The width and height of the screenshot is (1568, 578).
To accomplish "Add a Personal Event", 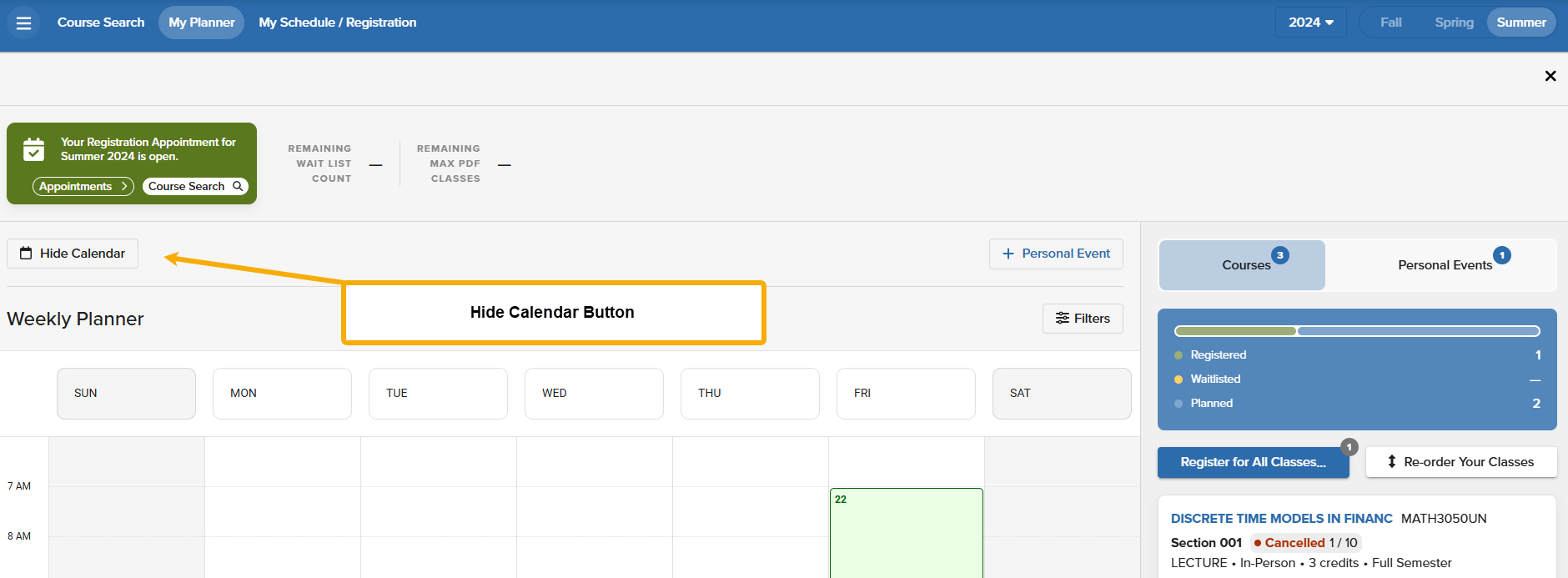I will click(1056, 254).
